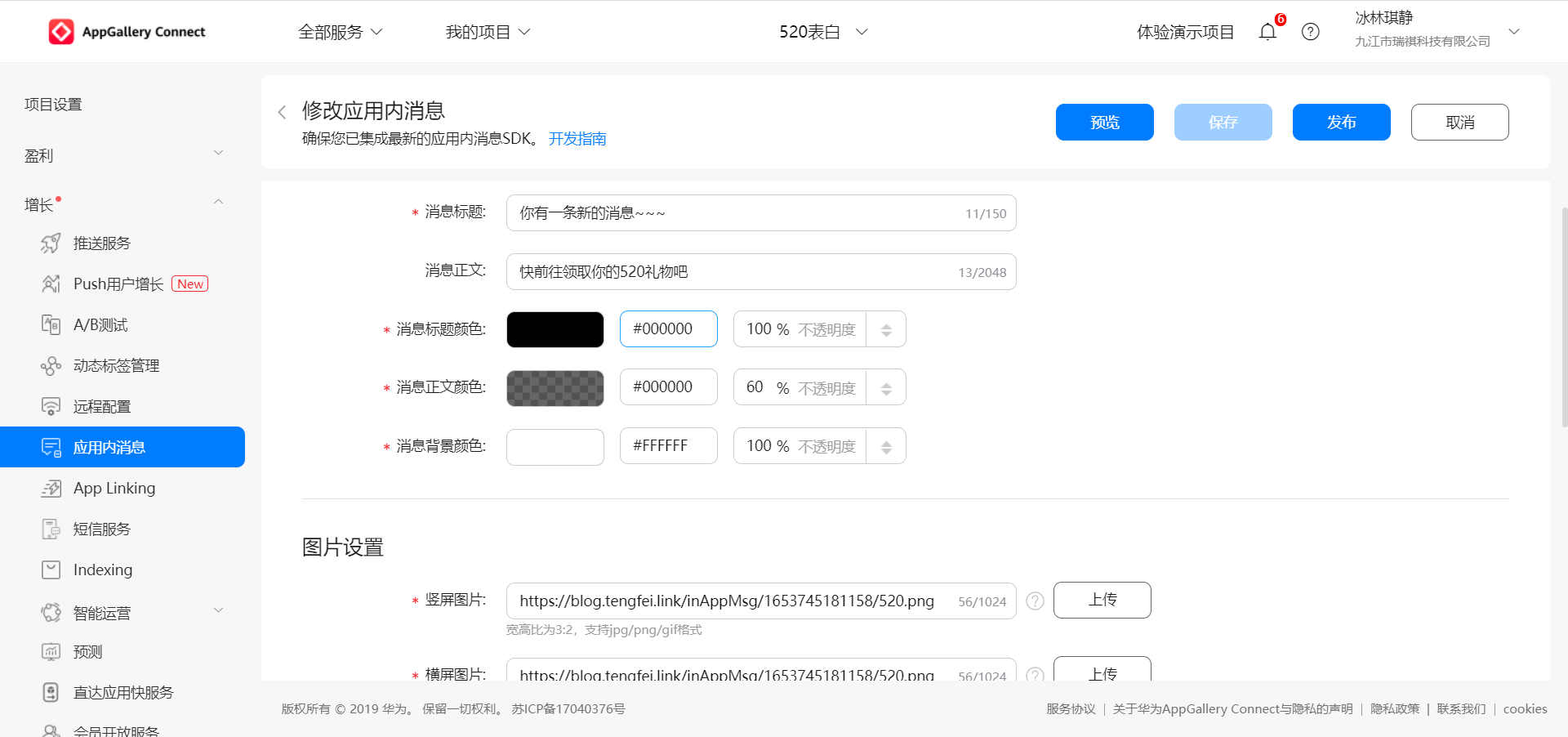1568x737 pixels.
Task: Adjust the background color opacity stepper
Action: pyautogui.click(x=886, y=446)
